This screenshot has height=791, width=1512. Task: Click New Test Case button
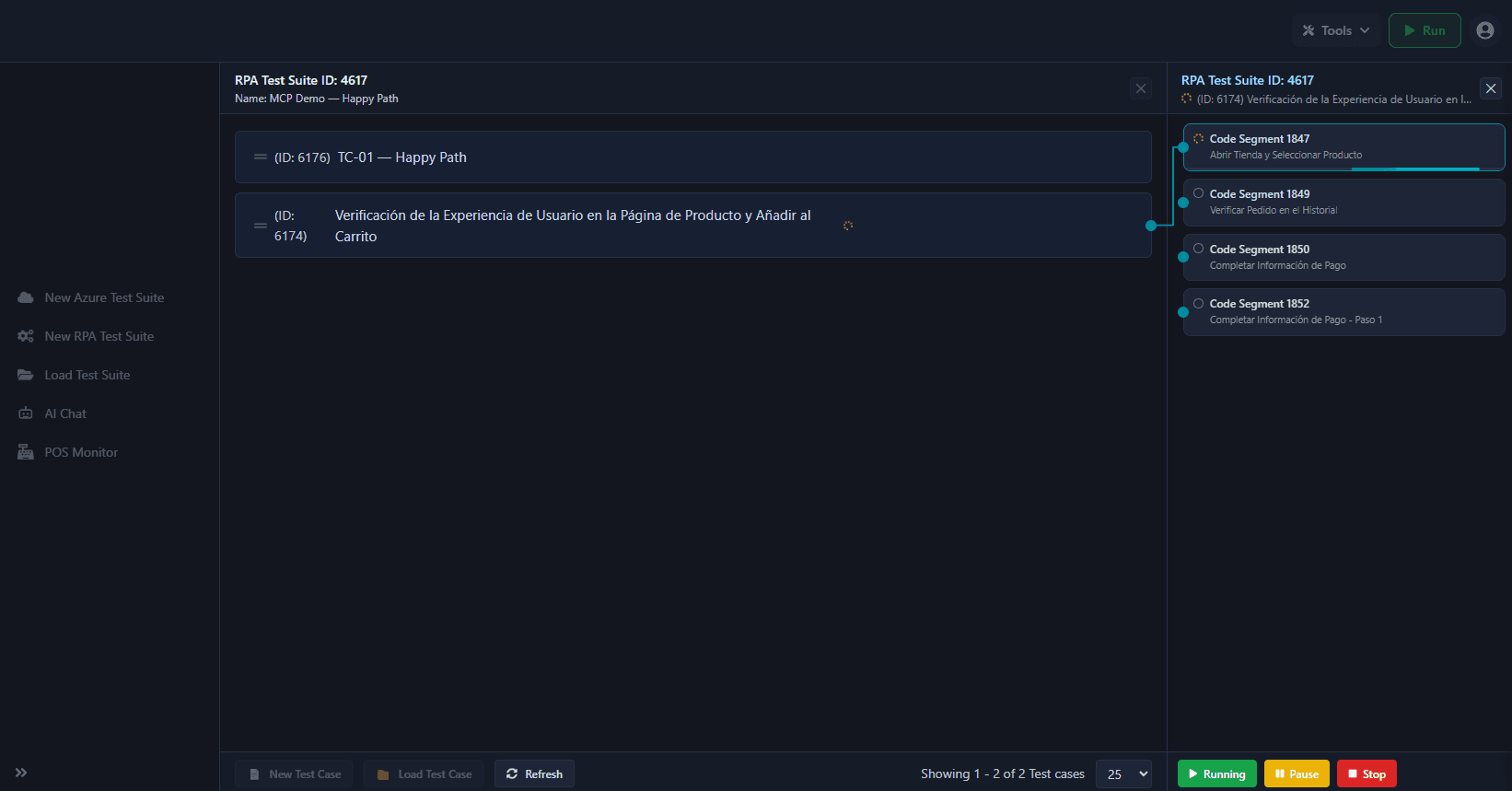(294, 774)
